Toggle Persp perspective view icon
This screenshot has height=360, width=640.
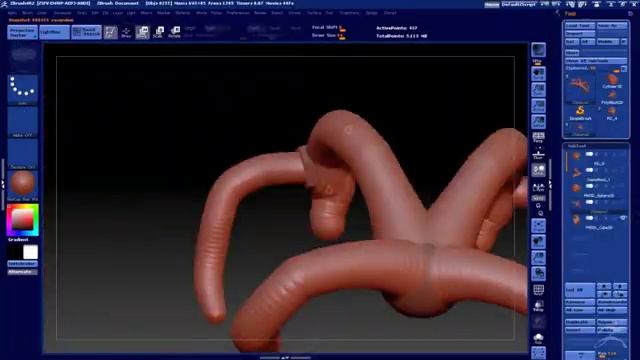(x=539, y=138)
